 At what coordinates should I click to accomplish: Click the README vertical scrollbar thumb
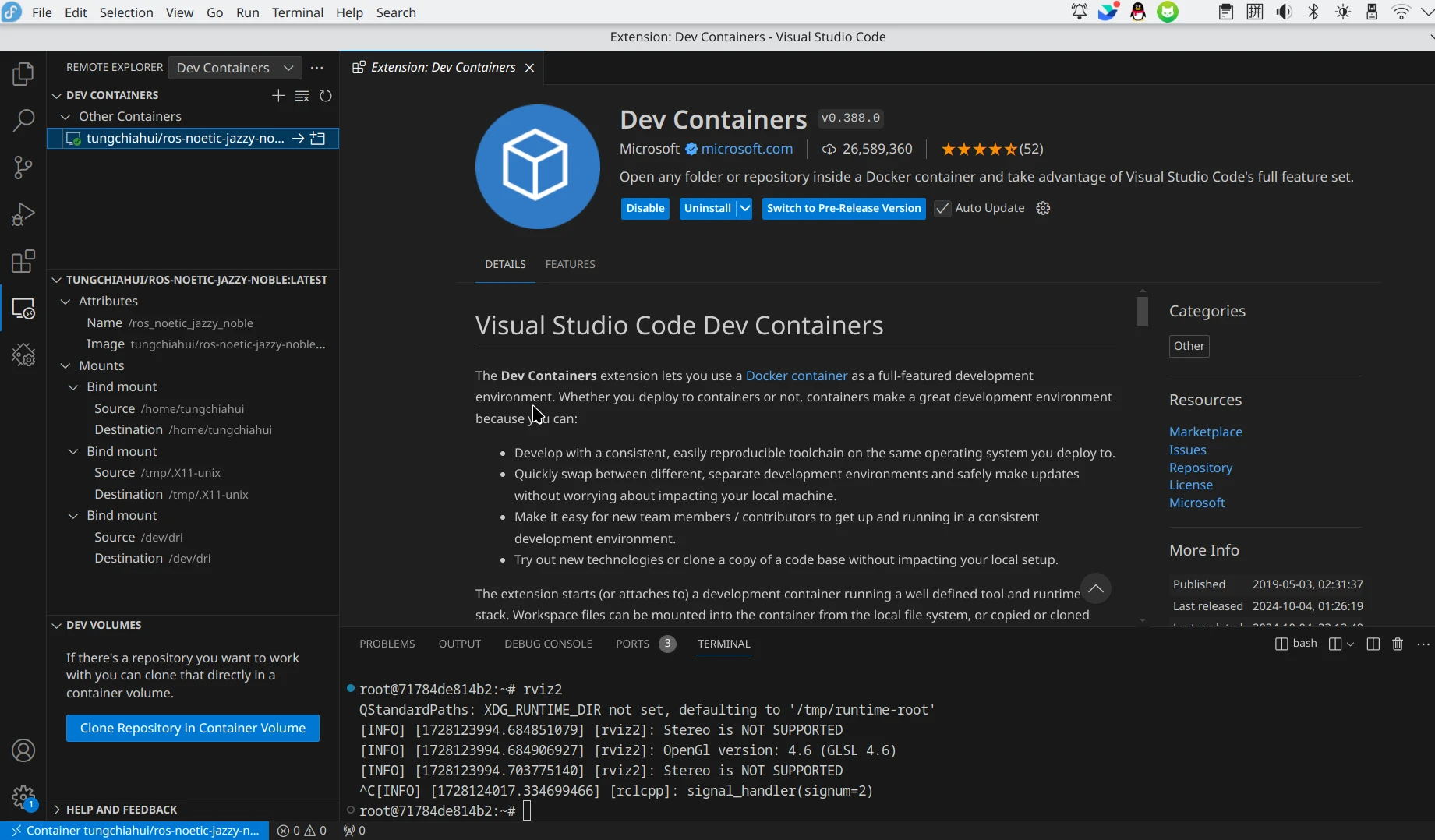pos(1143,311)
